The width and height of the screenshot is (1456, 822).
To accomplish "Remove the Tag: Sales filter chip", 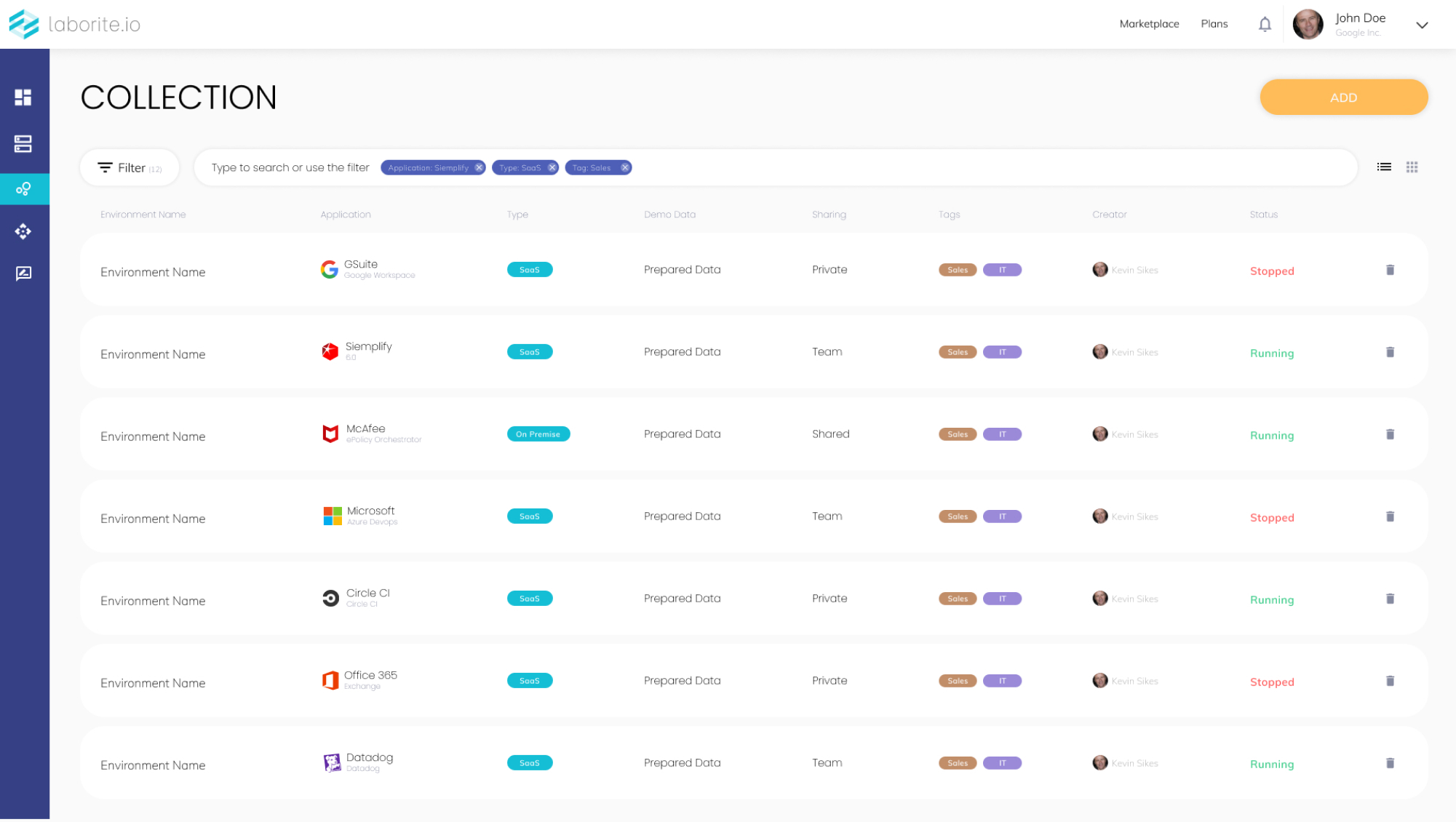I will (x=624, y=168).
